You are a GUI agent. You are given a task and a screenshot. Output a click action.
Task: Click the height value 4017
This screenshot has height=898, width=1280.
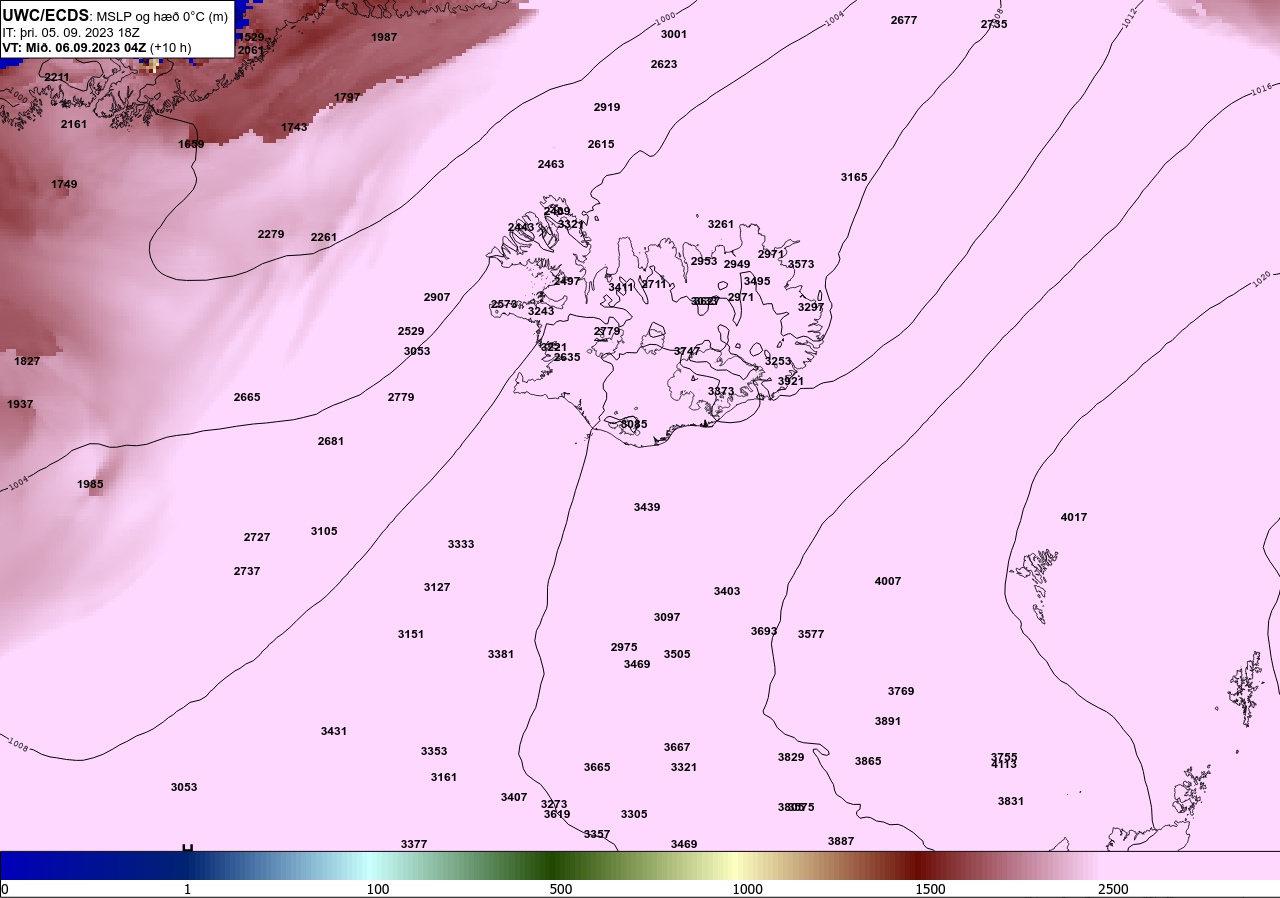pos(1074,517)
